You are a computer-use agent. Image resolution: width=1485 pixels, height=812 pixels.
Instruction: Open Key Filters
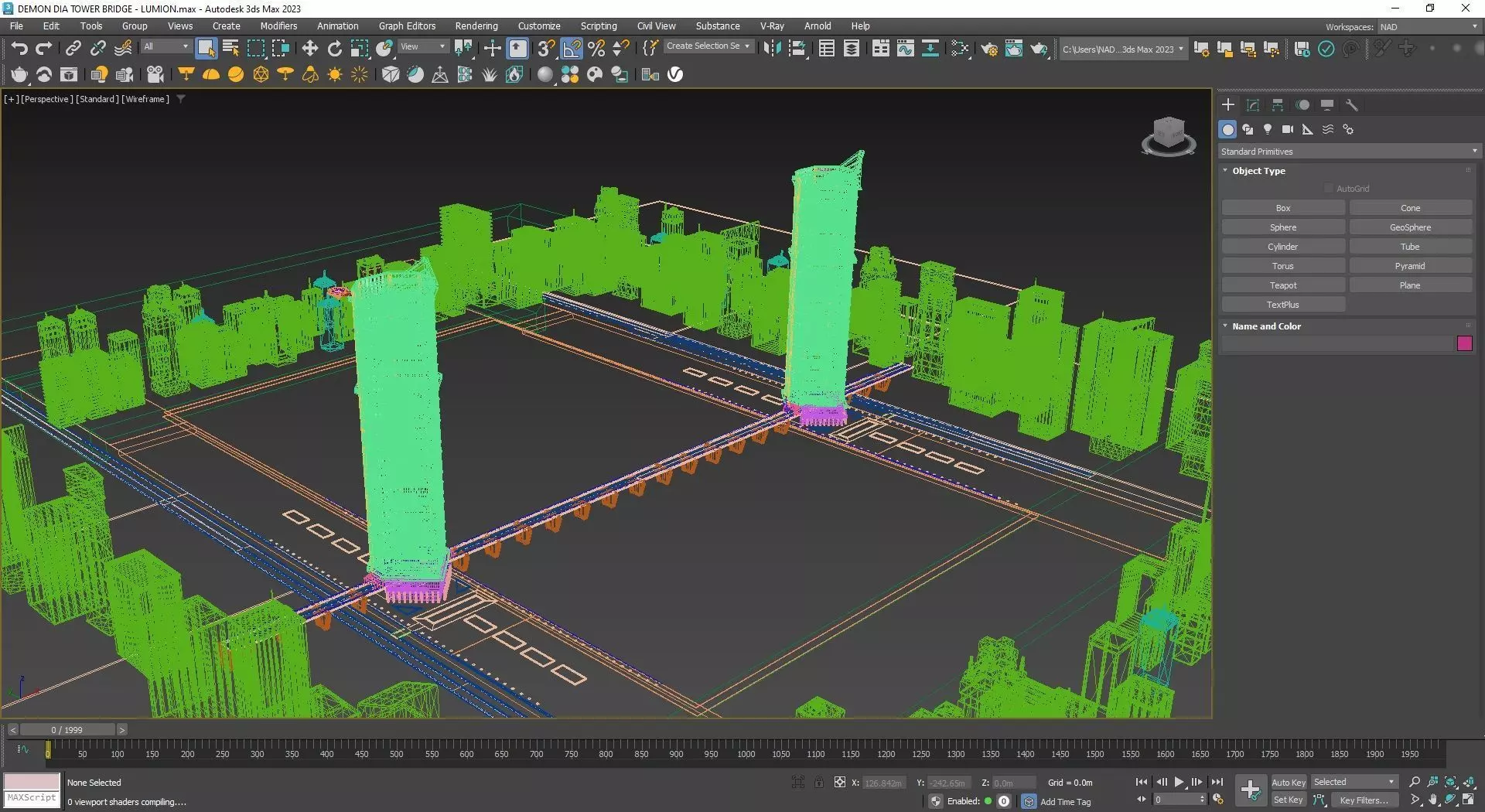(x=1364, y=800)
